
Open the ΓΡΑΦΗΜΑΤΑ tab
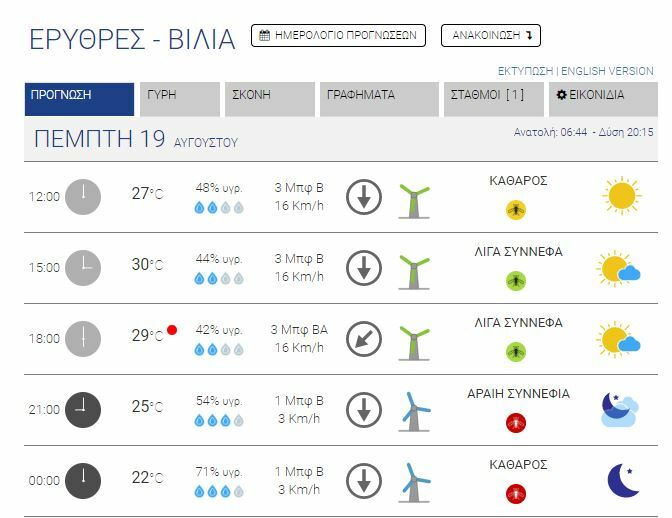point(378,98)
